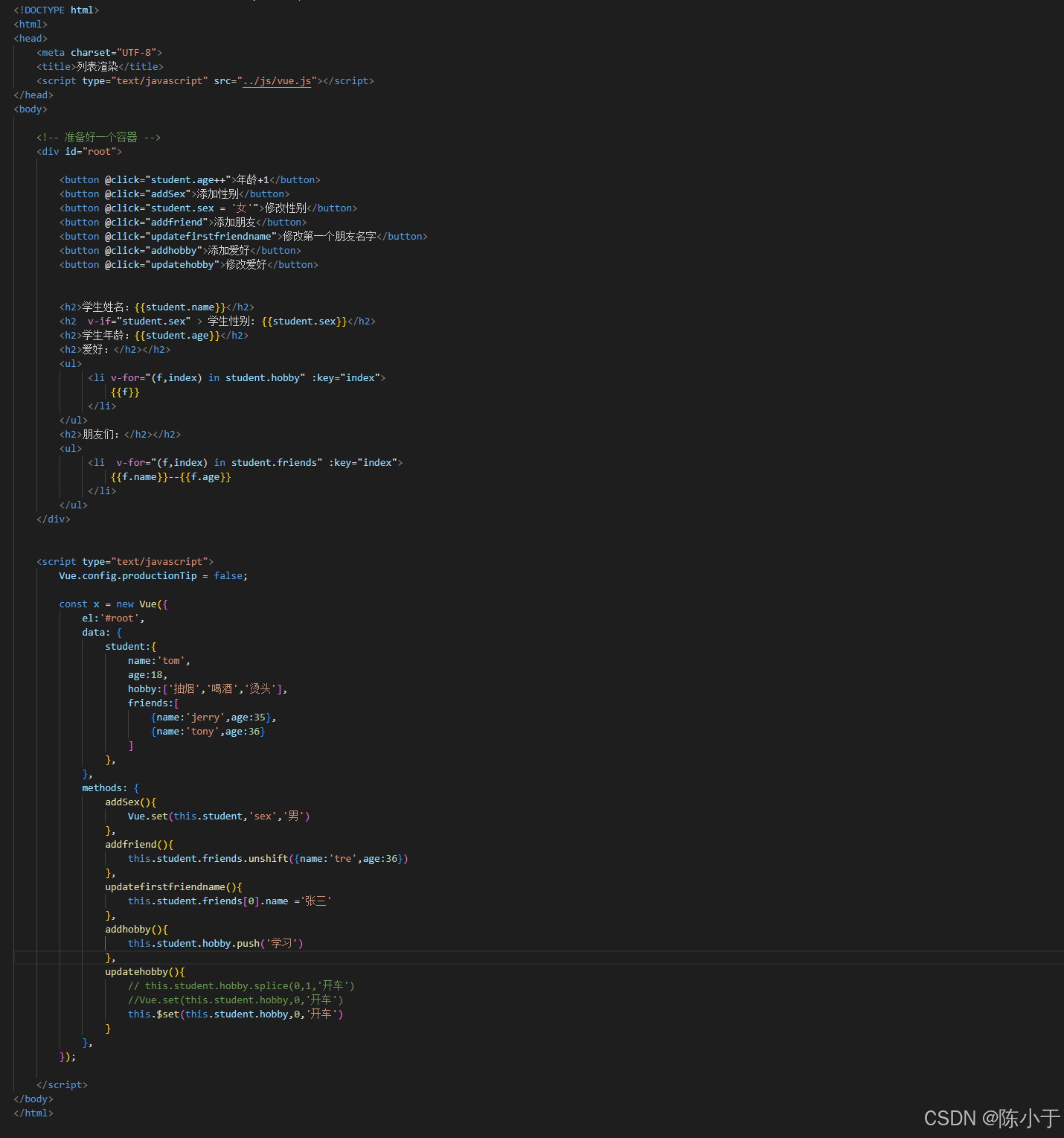Click the script type="text/javascript" opening tag before Vue.config
Screen dimensions: 1064x1138
click(x=125, y=561)
